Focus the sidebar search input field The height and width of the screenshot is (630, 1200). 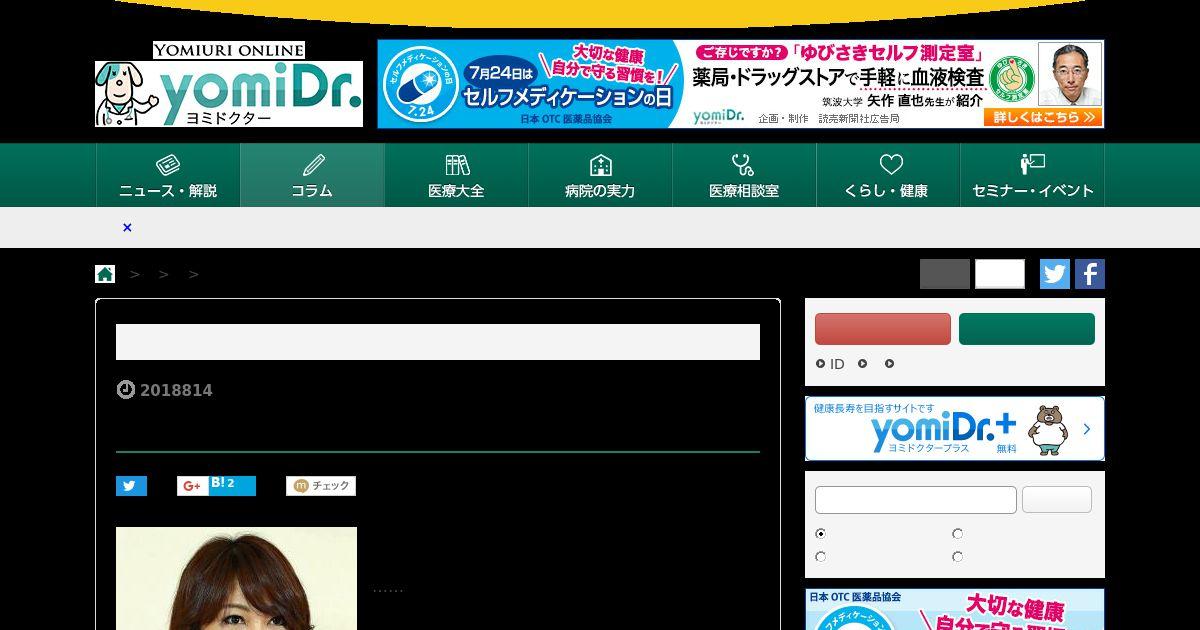coord(916,500)
